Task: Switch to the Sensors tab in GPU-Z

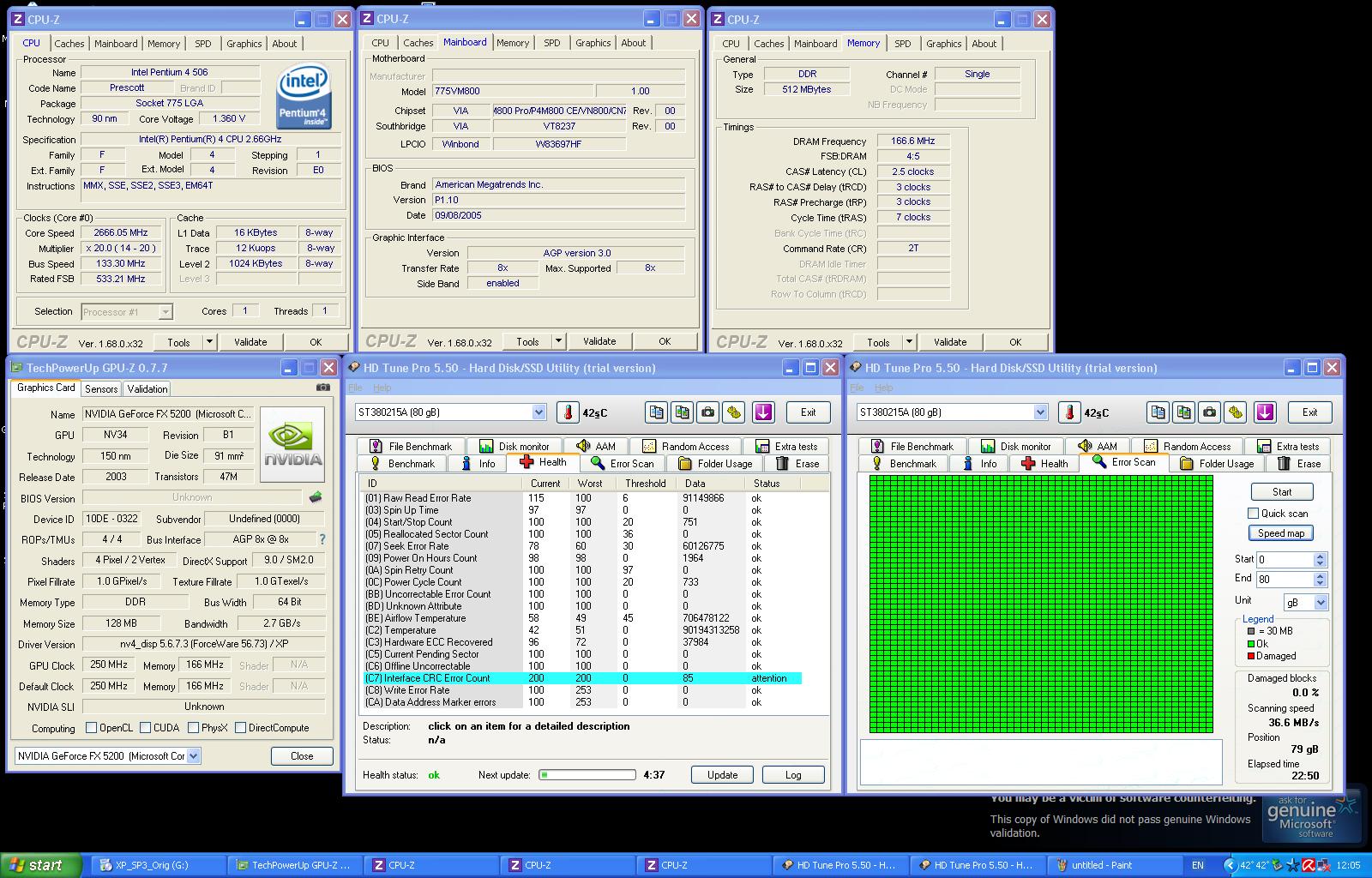Action: (x=101, y=388)
